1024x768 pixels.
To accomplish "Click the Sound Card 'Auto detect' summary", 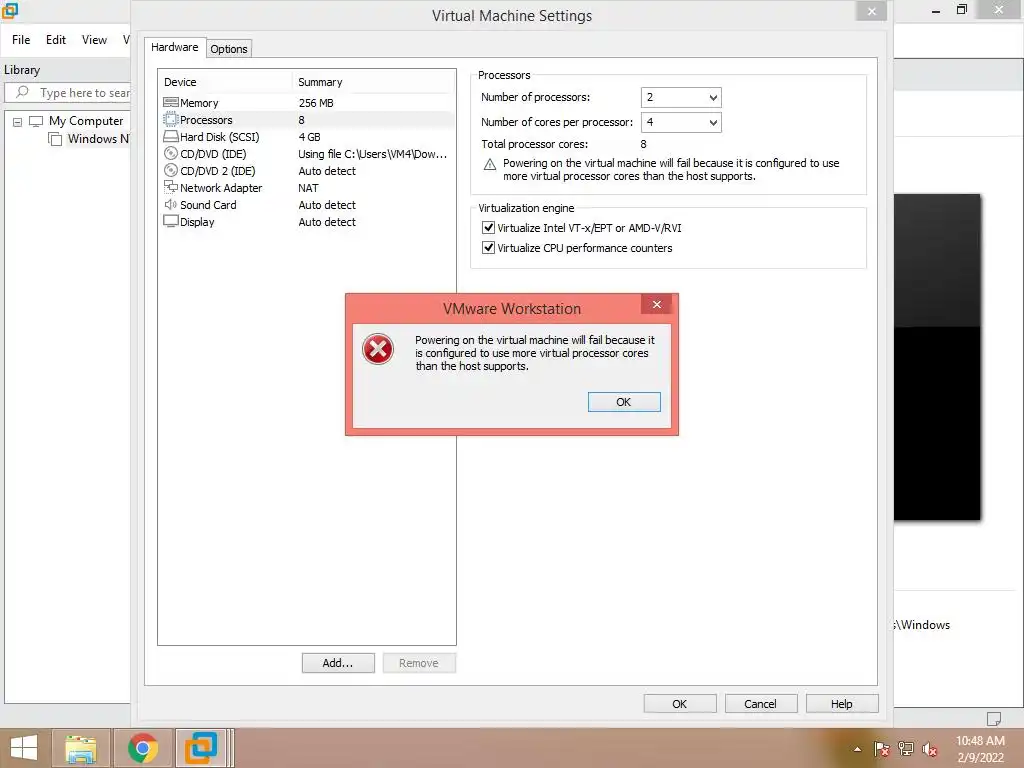I will (327, 204).
